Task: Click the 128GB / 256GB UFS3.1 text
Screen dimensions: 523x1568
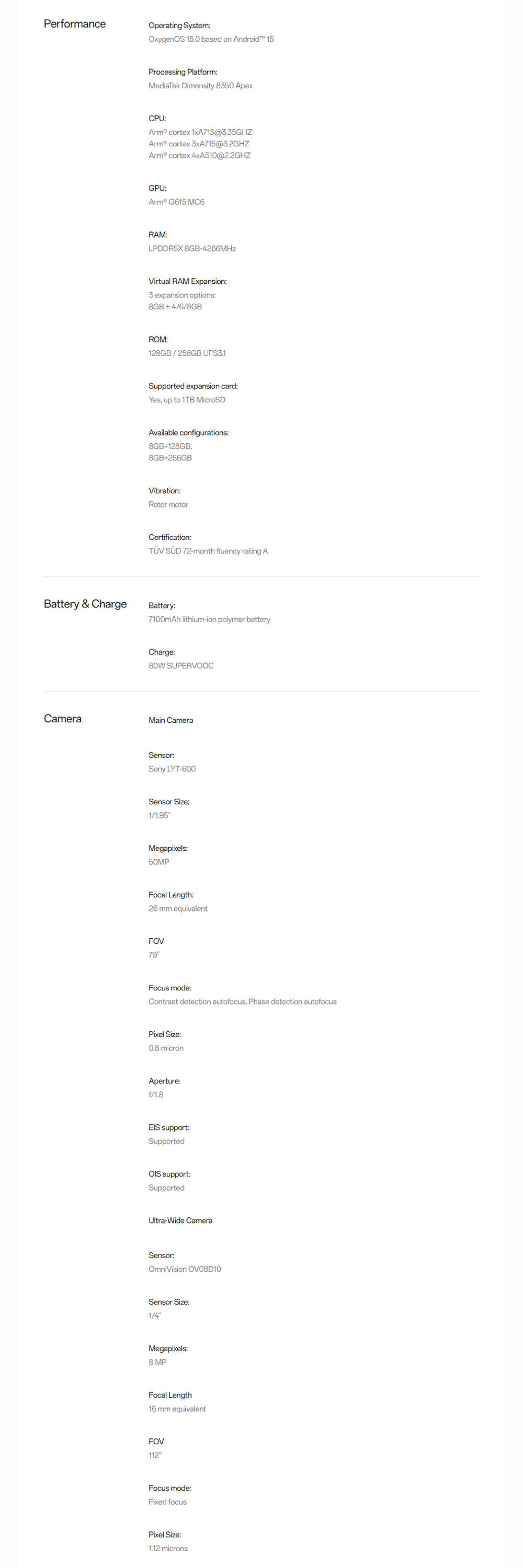Action: click(186, 353)
